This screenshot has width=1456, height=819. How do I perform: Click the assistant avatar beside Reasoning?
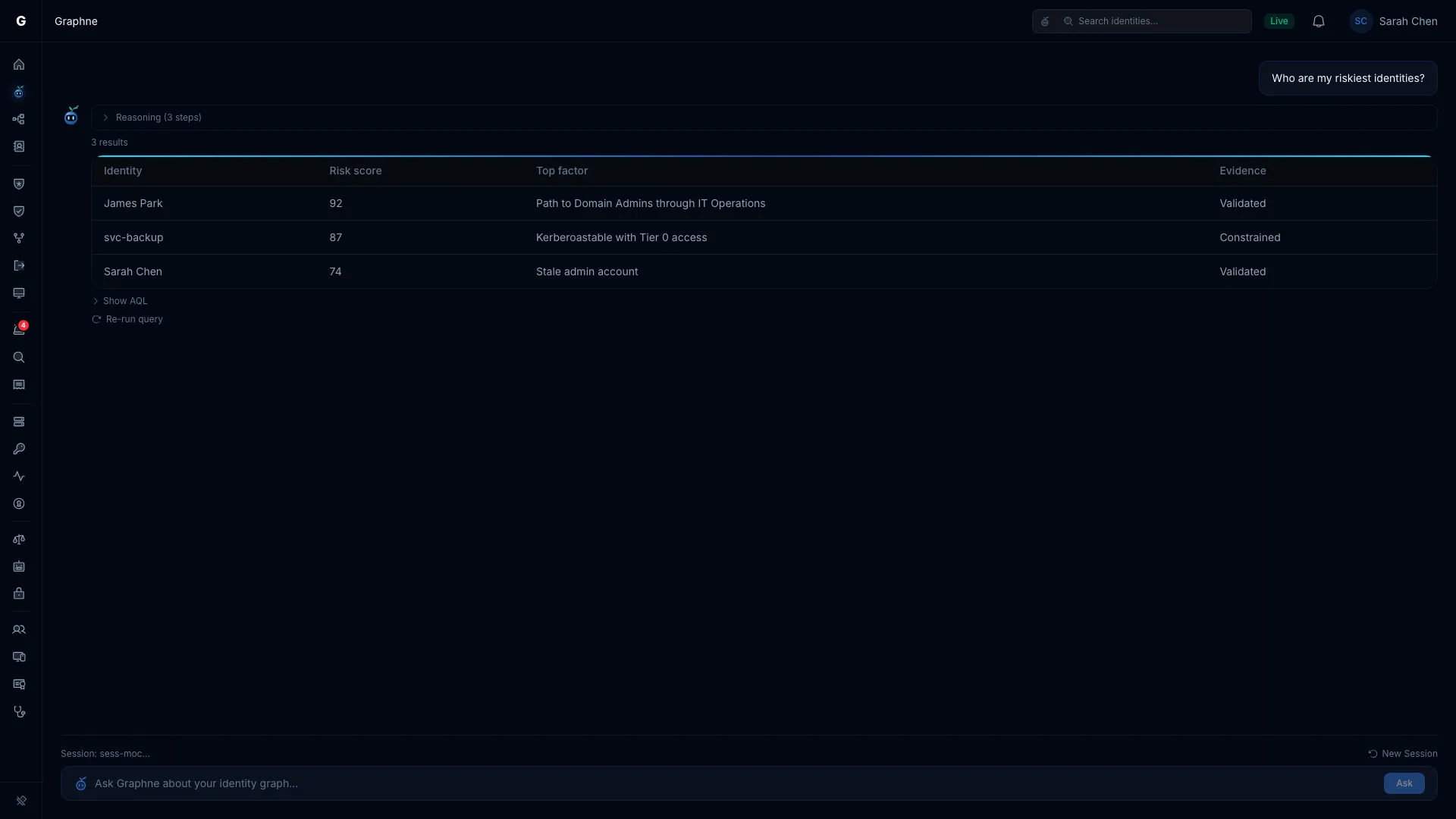point(71,115)
